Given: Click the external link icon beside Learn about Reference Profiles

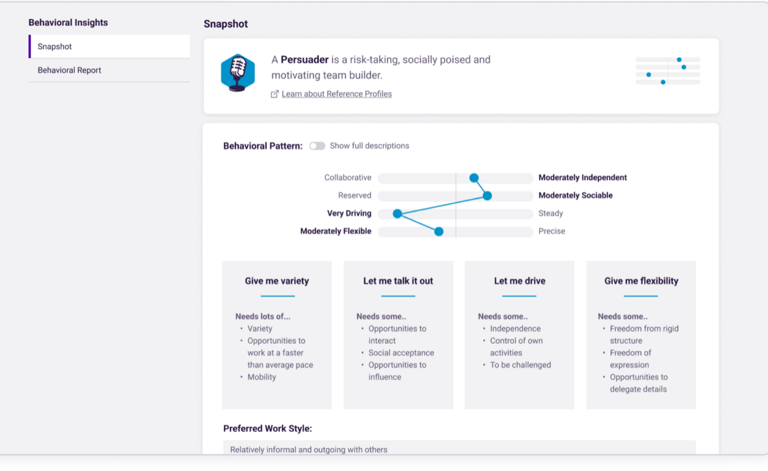Looking at the screenshot, I should point(275,94).
